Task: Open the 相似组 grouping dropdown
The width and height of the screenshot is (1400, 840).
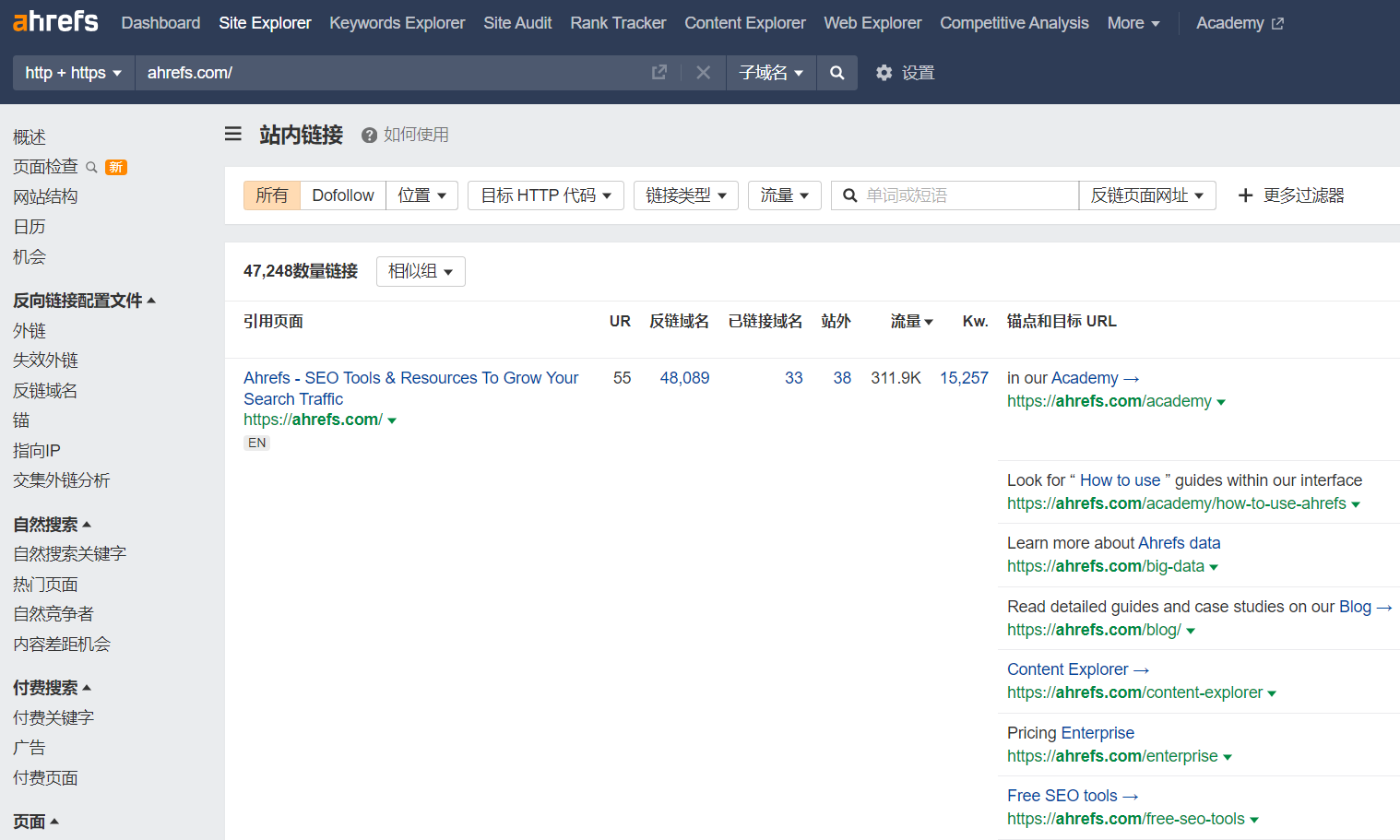Action: (x=421, y=271)
